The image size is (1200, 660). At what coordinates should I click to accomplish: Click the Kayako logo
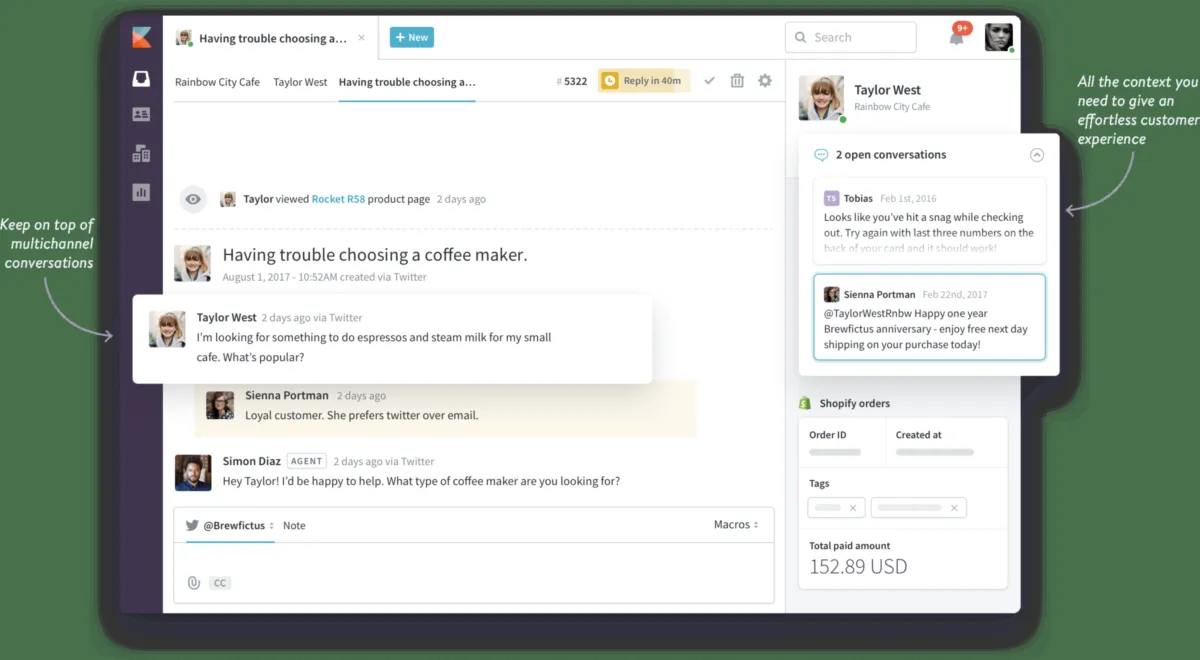click(141, 36)
